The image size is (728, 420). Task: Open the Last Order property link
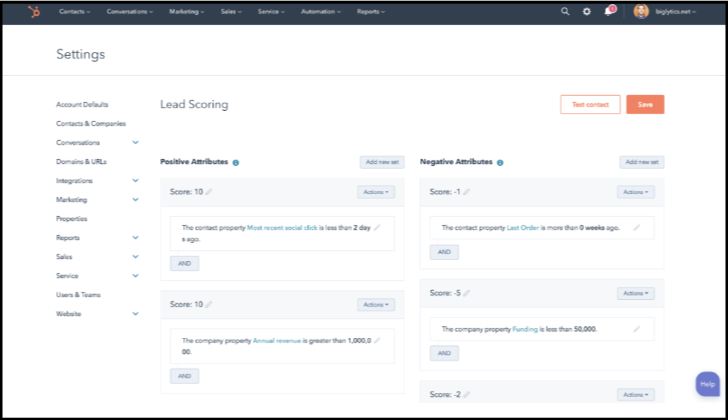click(x=524, y=227)
